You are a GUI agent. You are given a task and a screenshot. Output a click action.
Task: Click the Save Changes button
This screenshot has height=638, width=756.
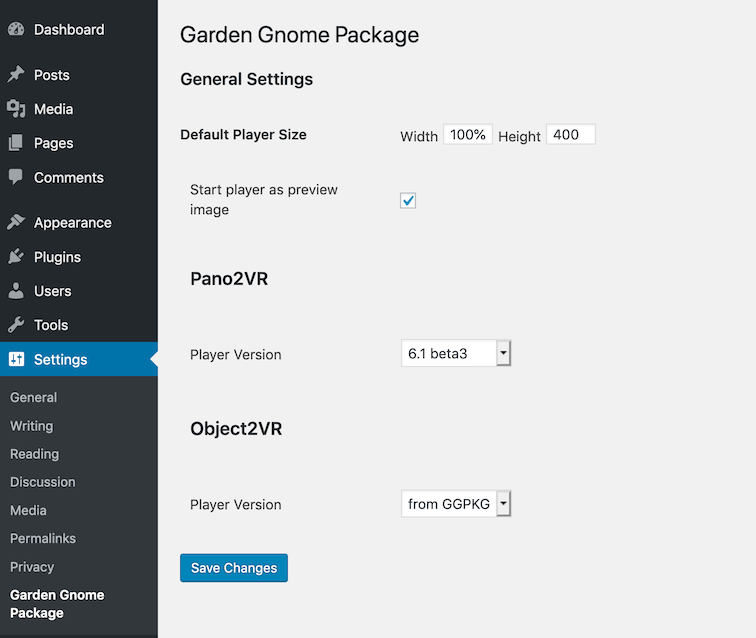pos(234,568)
